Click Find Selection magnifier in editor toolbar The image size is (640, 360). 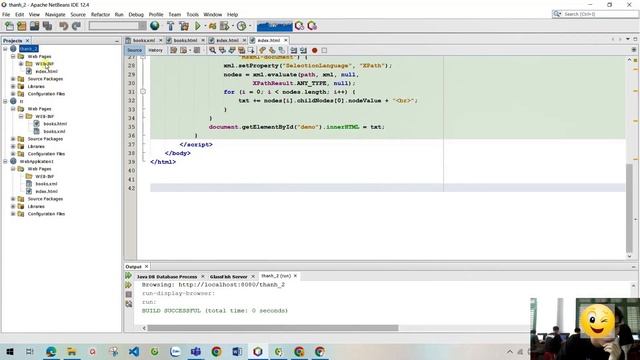click(213, 50)
